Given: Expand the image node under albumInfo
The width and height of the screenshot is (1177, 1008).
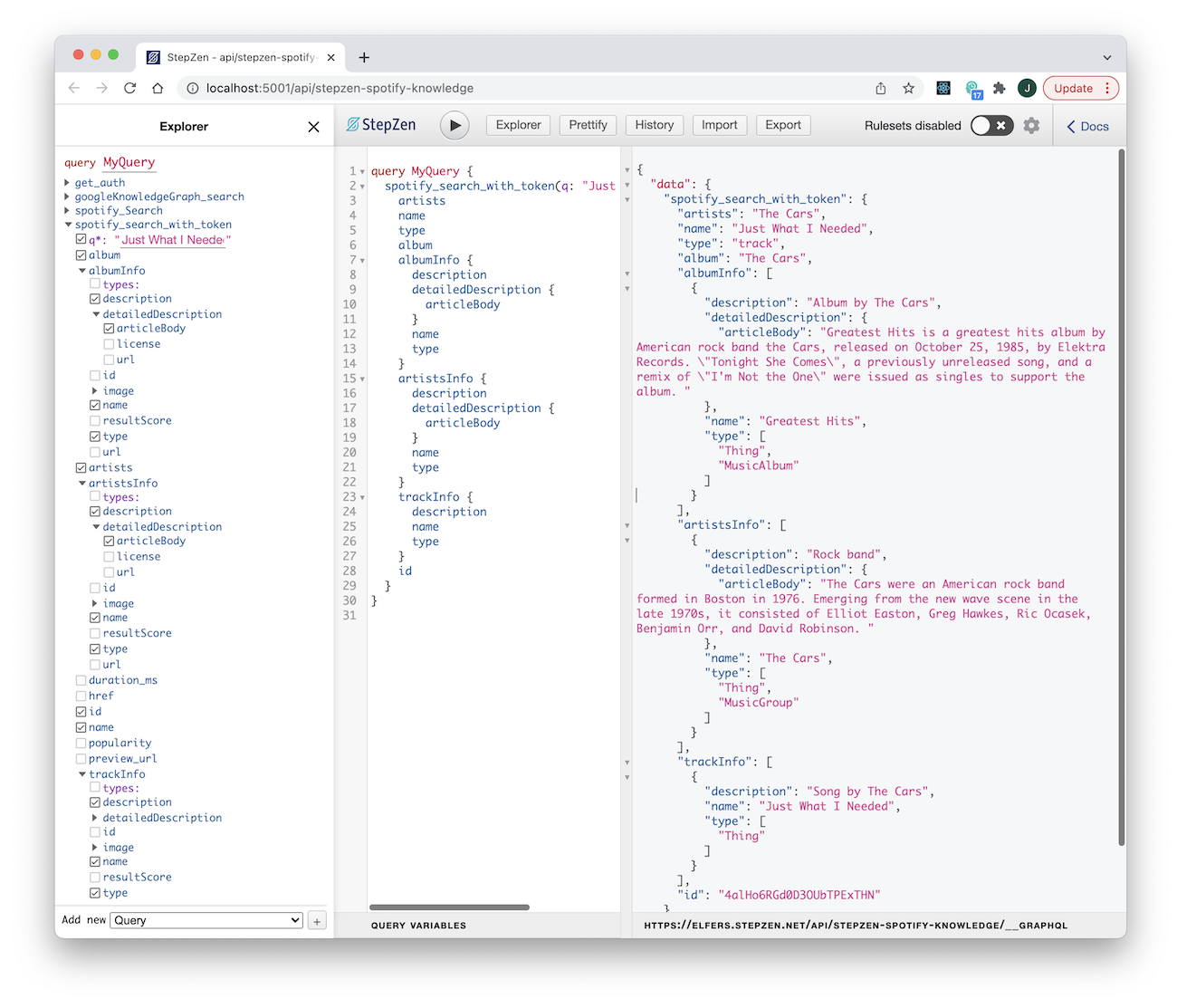Looking at the screenshot, I should pos(95,391).
